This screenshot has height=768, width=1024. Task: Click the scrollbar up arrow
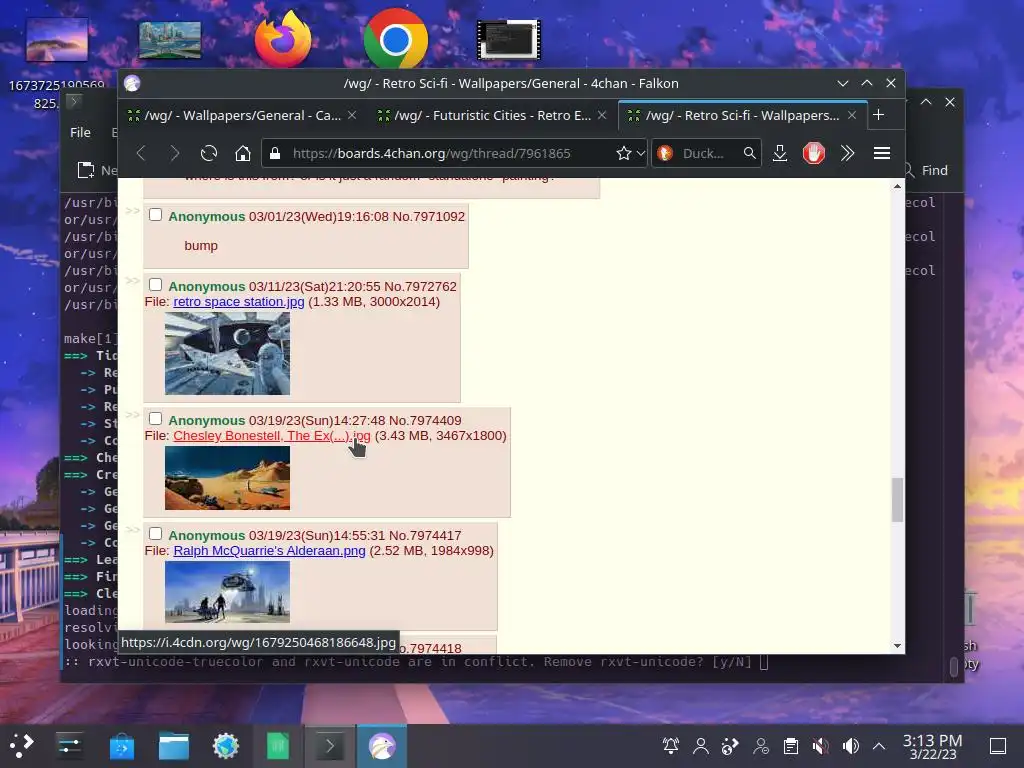coord(898,187)
